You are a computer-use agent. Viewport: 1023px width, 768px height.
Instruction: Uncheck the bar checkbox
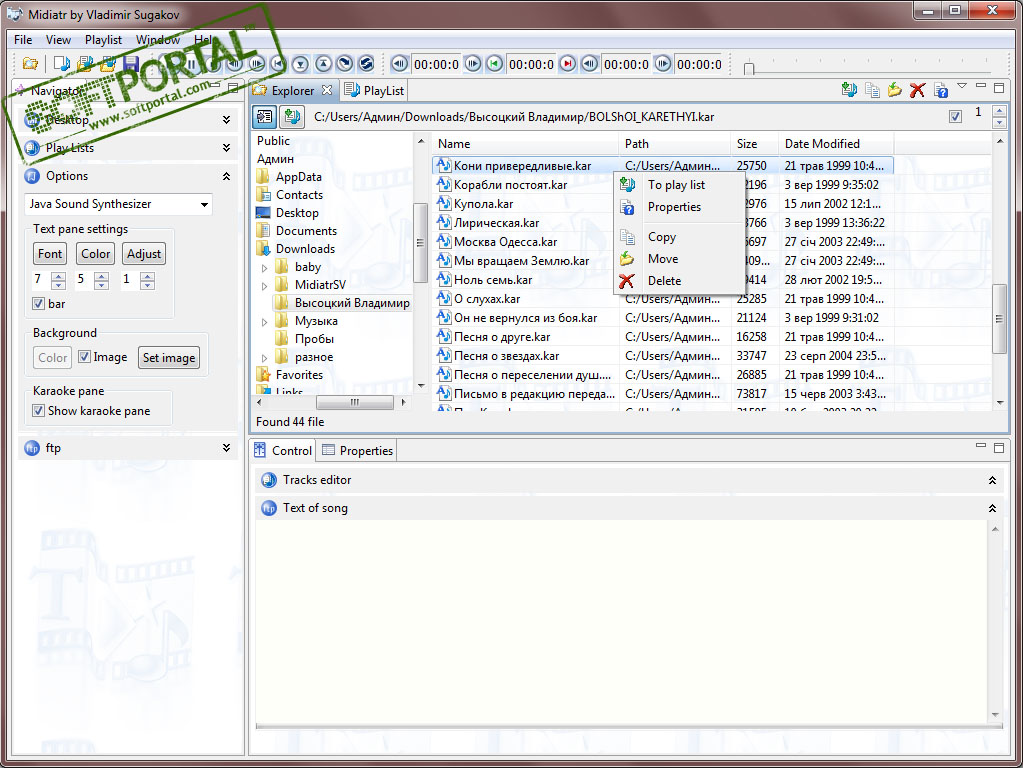point(38,303)
